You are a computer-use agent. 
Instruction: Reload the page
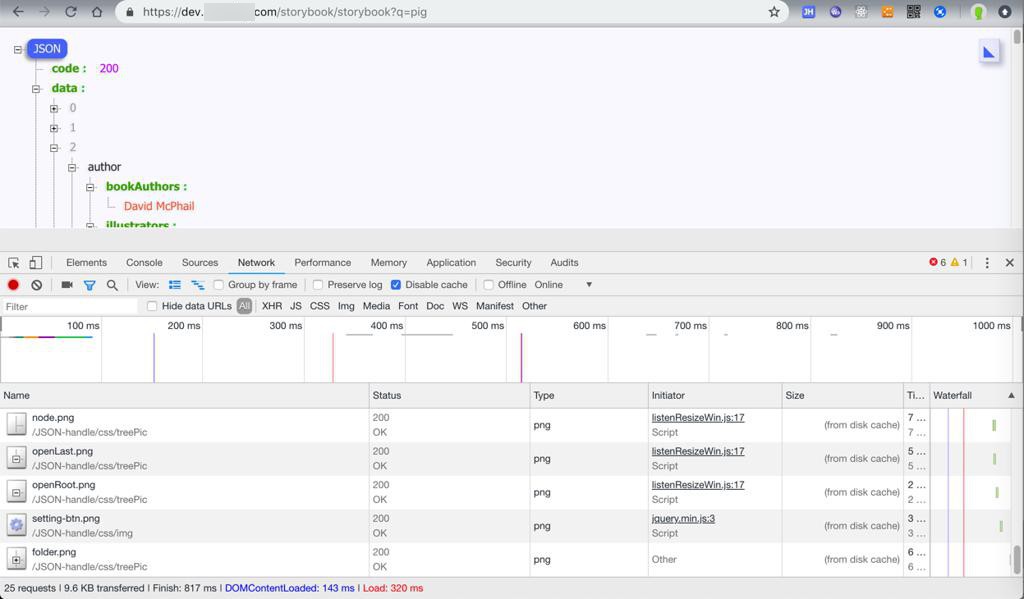[x=71, y=12]
